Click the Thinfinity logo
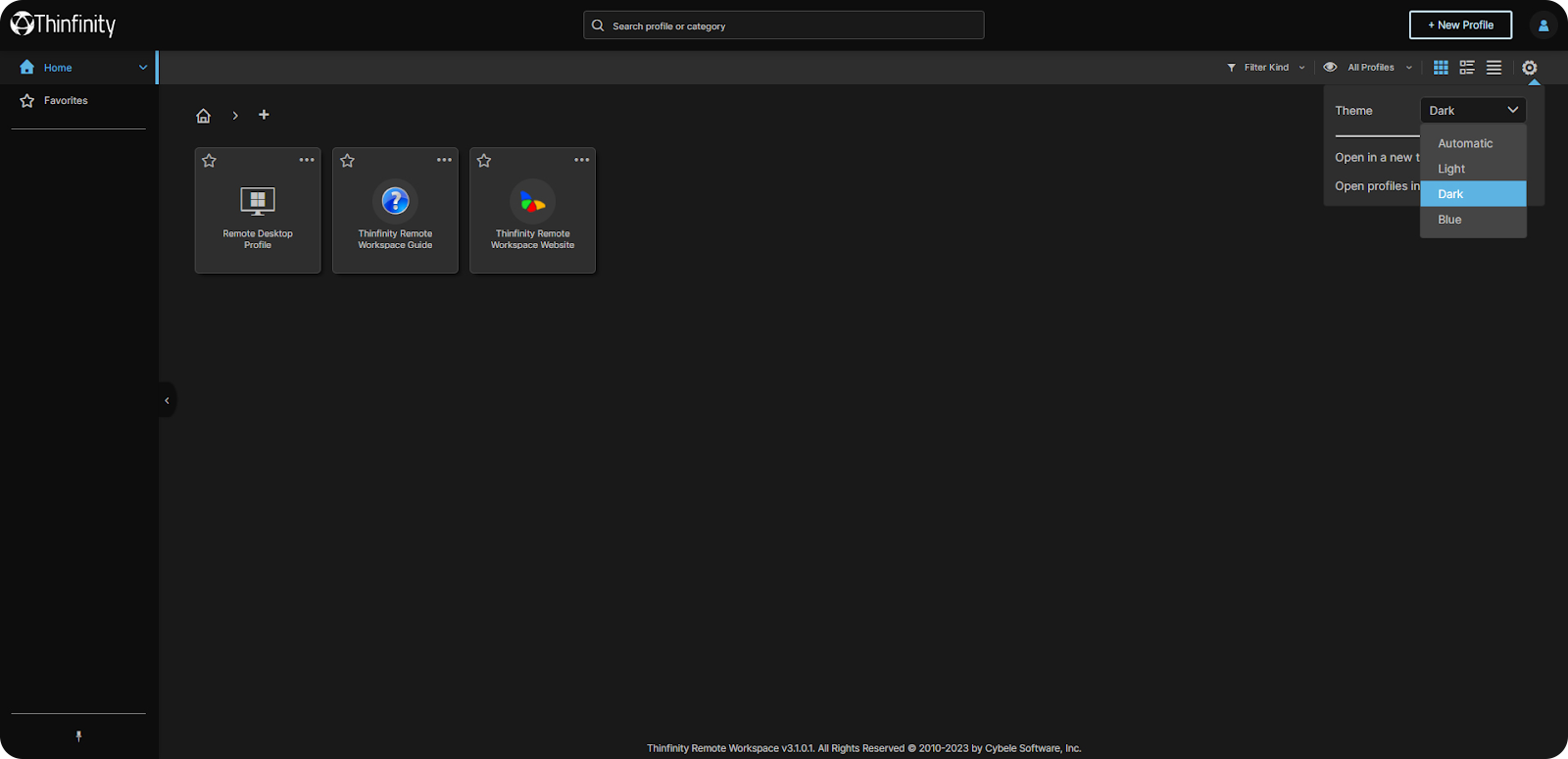Image resolution: width=1568 pixels, height=759 pixels. coord(63,24)
